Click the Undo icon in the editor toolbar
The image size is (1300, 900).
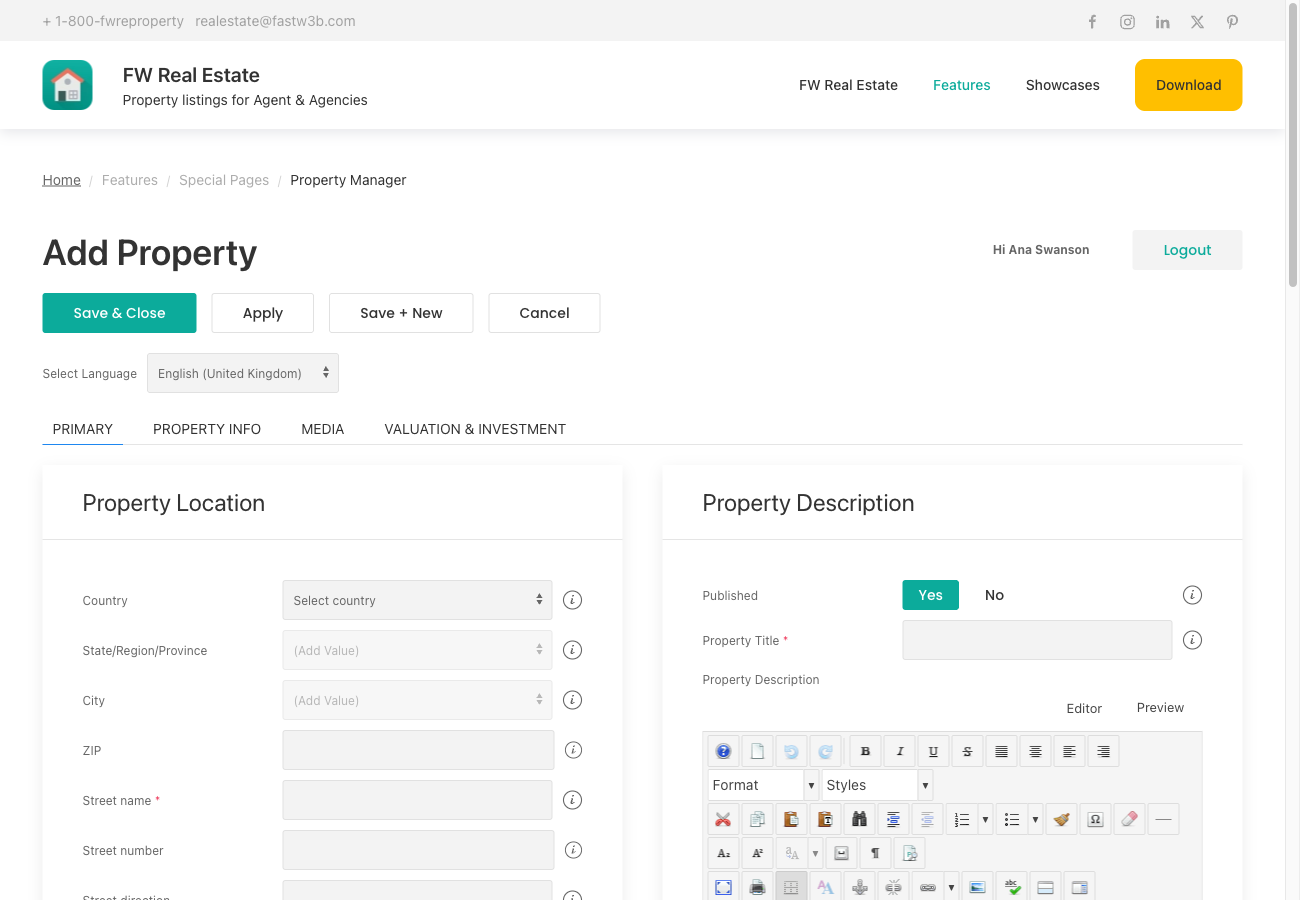pyautogui.click(x=791, y=750)
